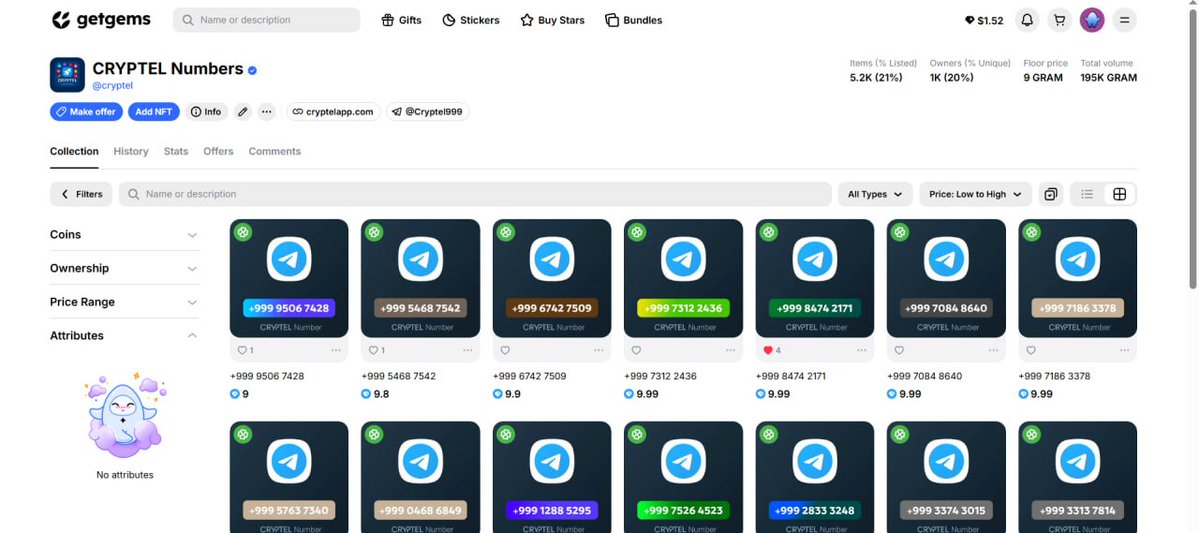Collapse the Filters panel
This screenshot has width=1199, height=533.
[81, 194]
